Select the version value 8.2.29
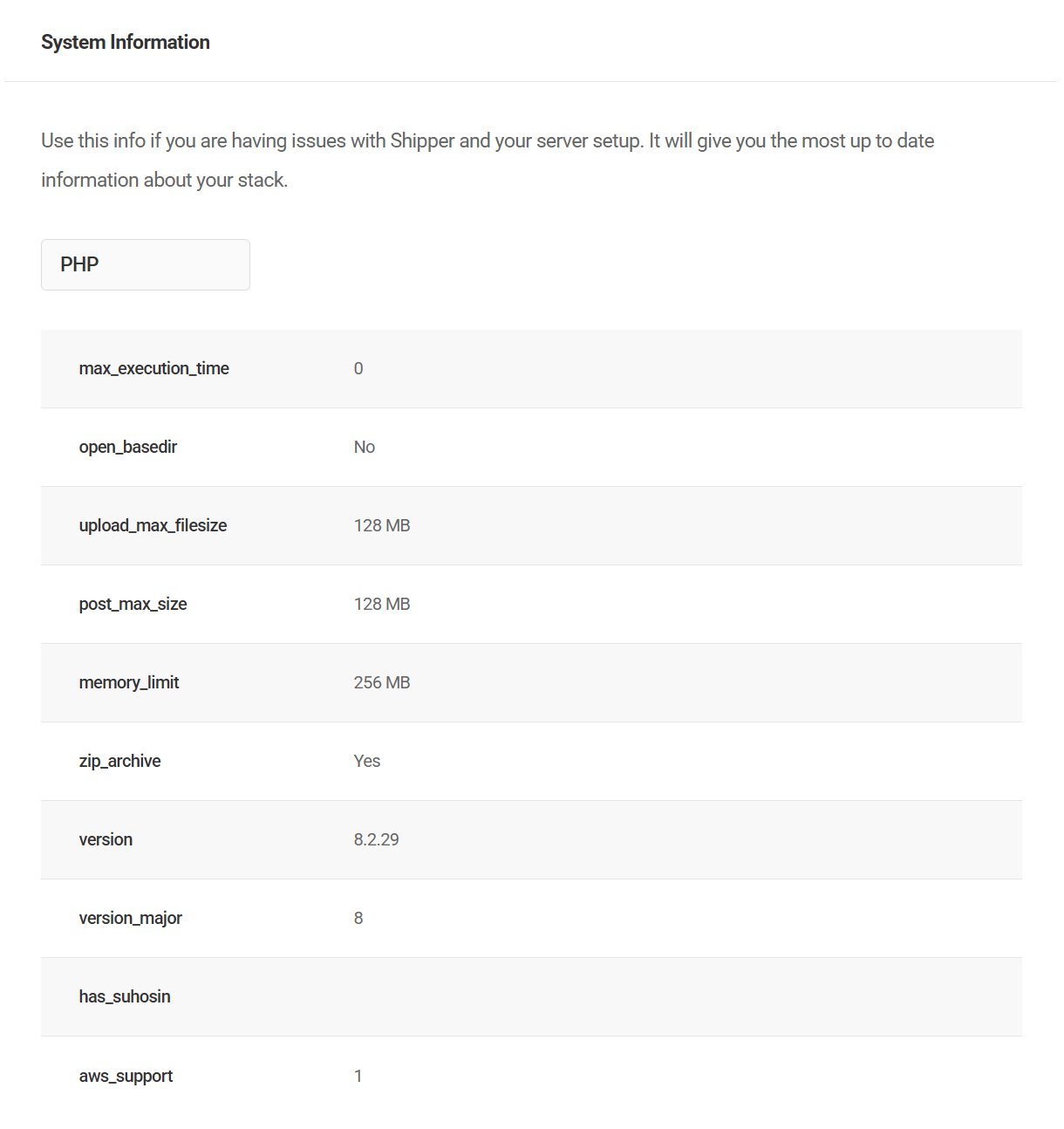1064x1129 pixels. (x=376, y=839)
